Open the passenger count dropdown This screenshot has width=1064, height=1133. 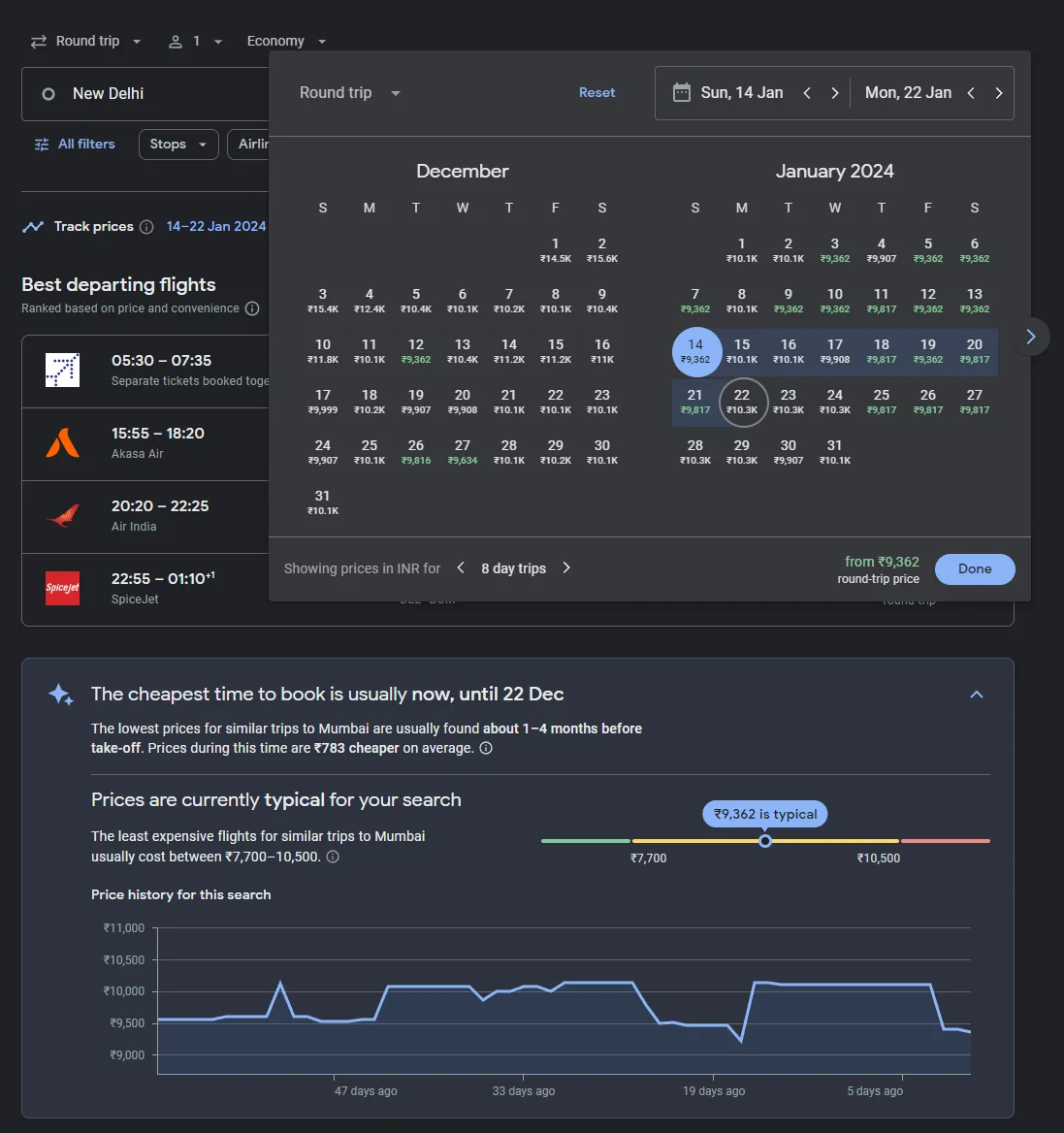[x=195, y=41]
